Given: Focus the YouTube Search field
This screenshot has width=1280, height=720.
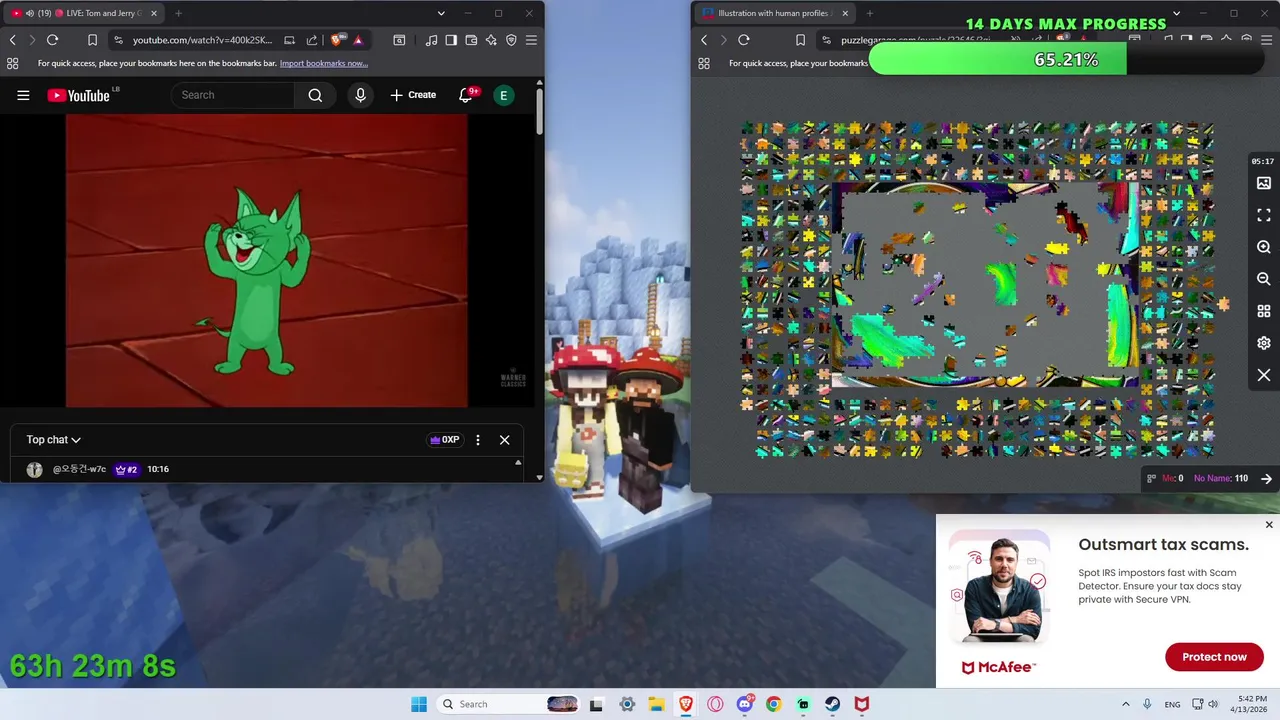Looking at the screenshot, I should [x=233, y=95].
